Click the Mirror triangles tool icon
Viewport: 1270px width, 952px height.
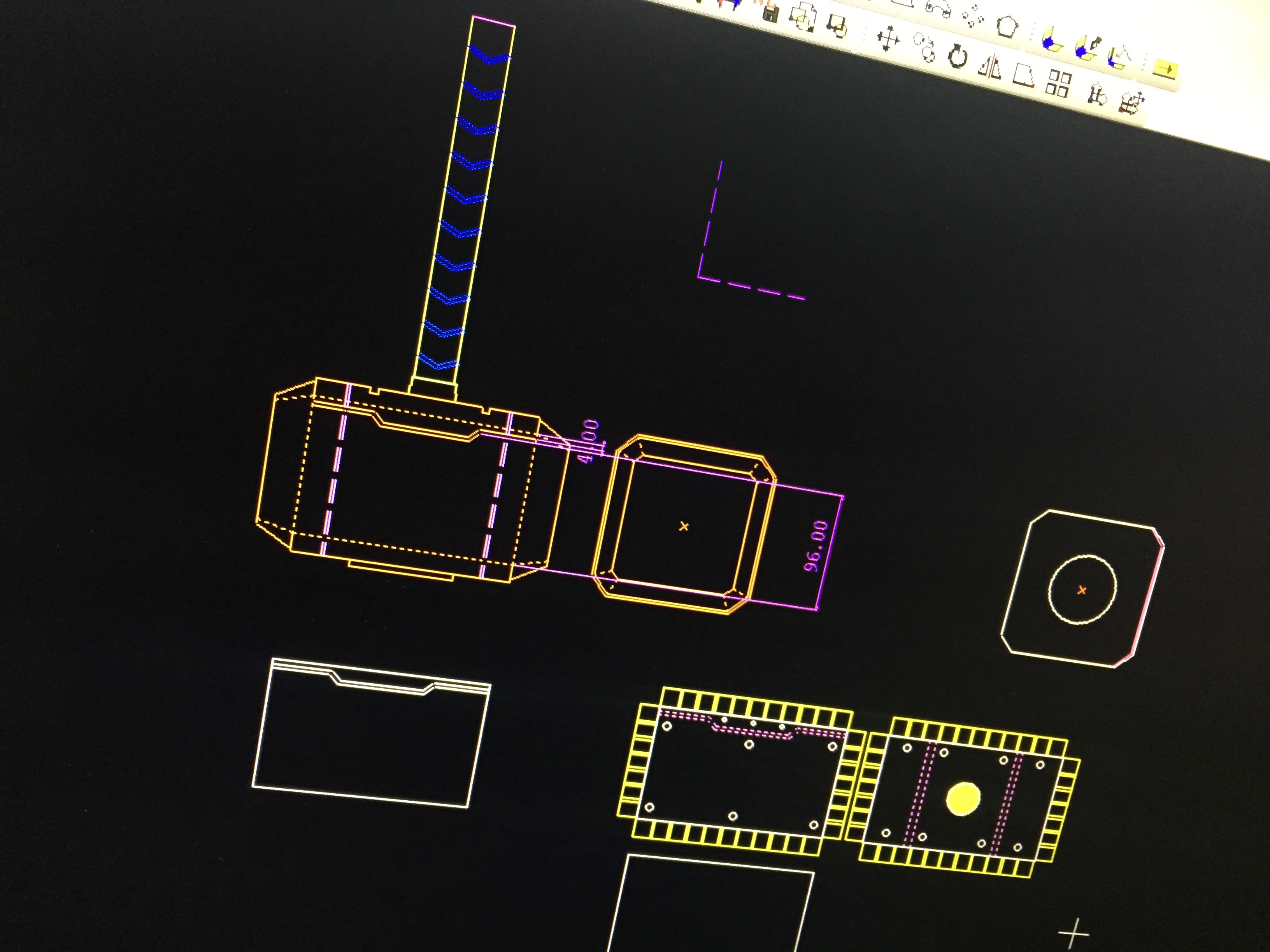click(990, 66)
